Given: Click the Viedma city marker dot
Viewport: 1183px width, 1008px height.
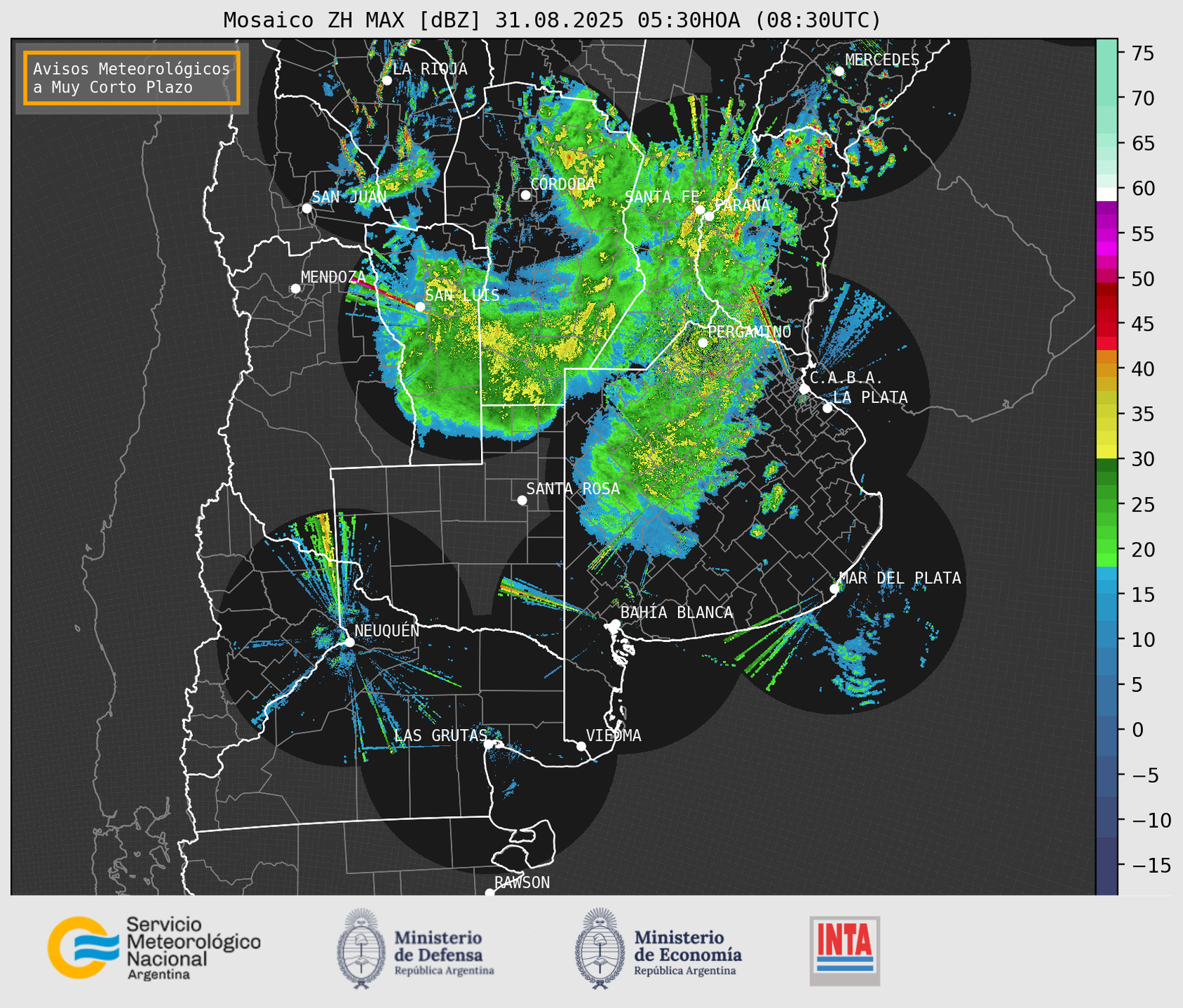Looking at the screenshot, I should 581,746.
